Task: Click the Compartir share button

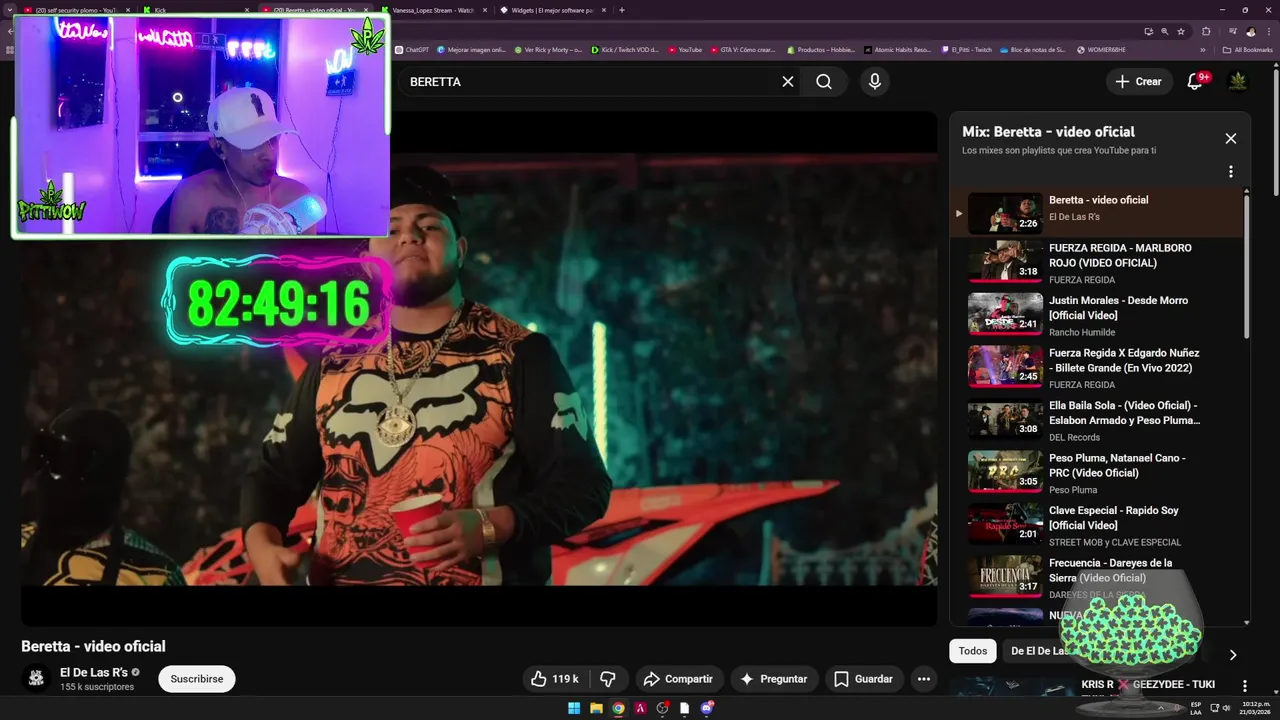Action: click(678, 679)
